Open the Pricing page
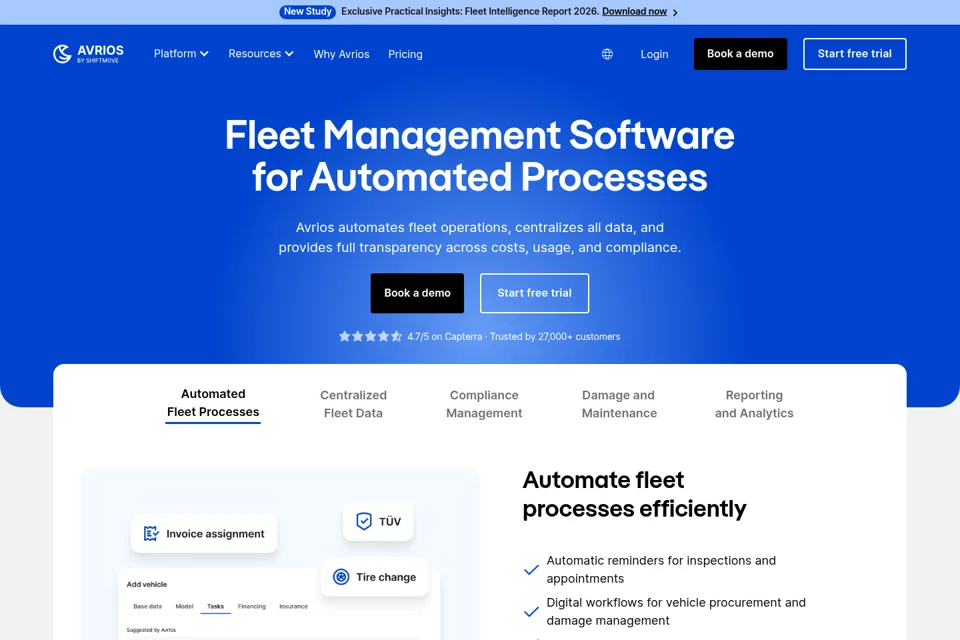 point(405,54)
